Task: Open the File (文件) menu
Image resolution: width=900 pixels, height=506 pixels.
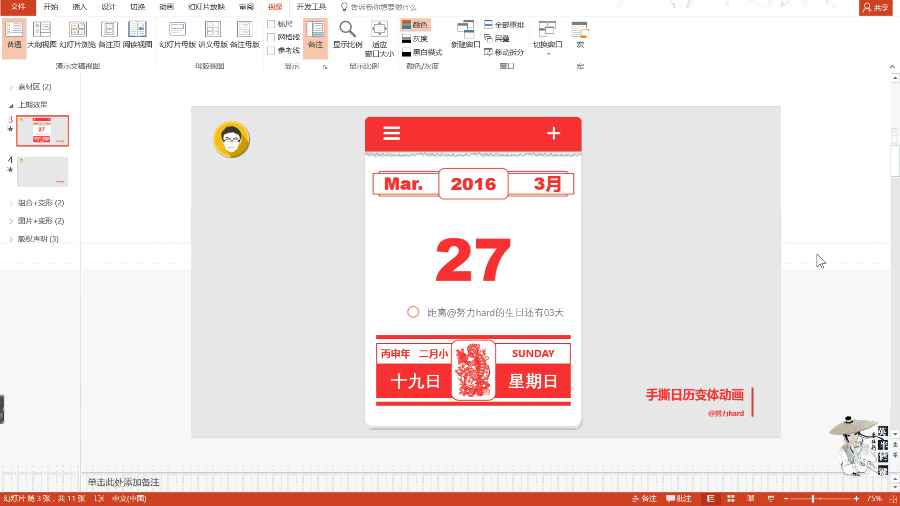Action: tap(17, 6)
